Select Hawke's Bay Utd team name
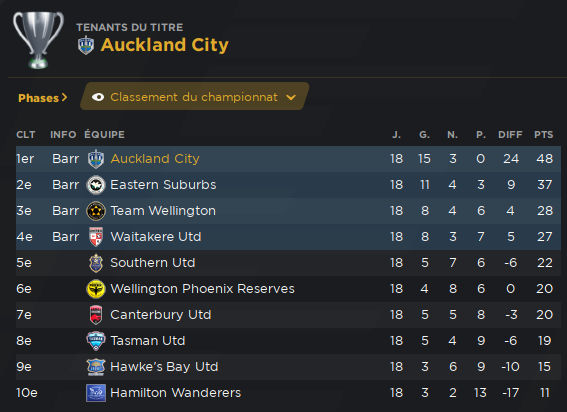 [164, 367]
